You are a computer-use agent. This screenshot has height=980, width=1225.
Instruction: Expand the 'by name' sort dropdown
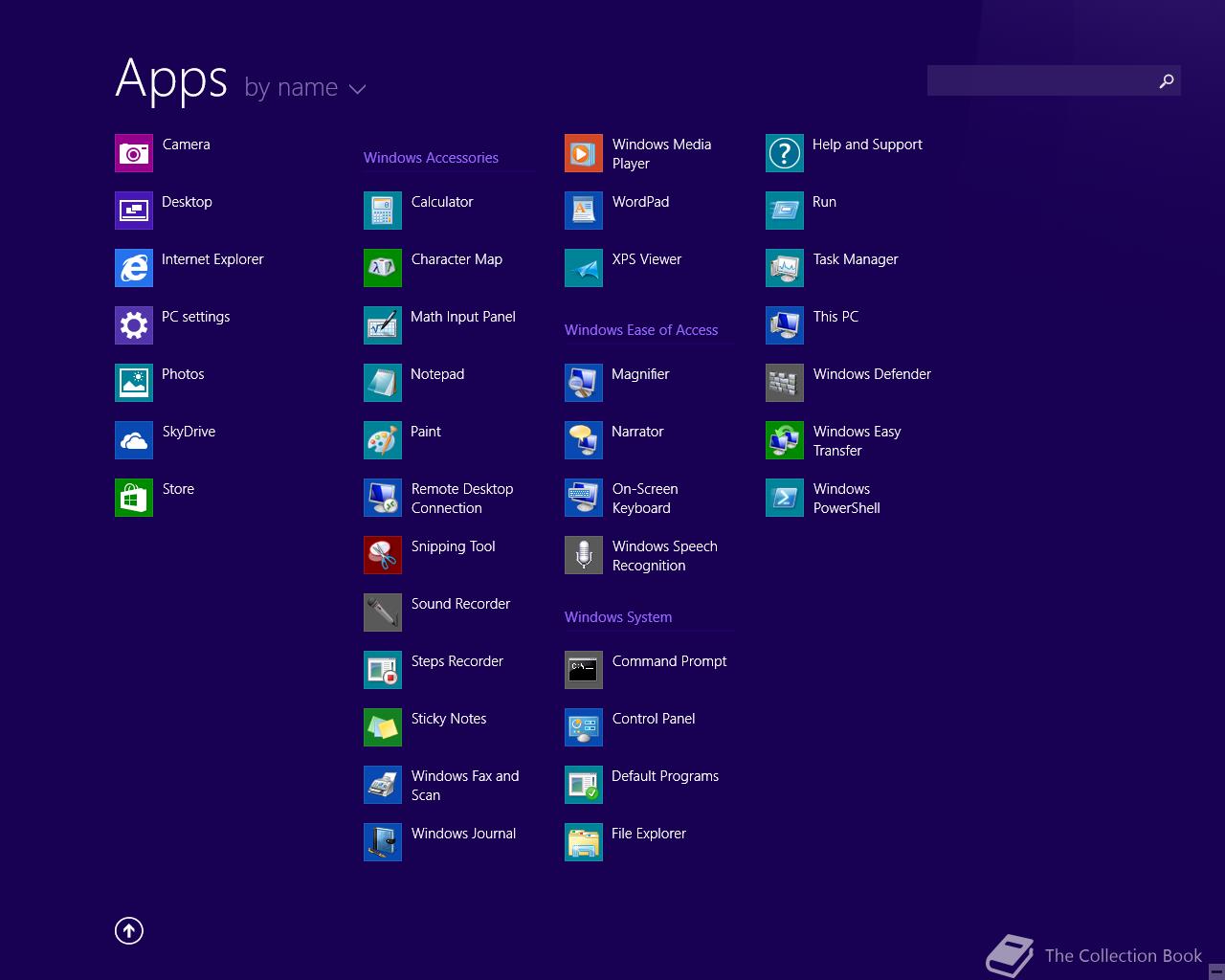click(305, 88)
